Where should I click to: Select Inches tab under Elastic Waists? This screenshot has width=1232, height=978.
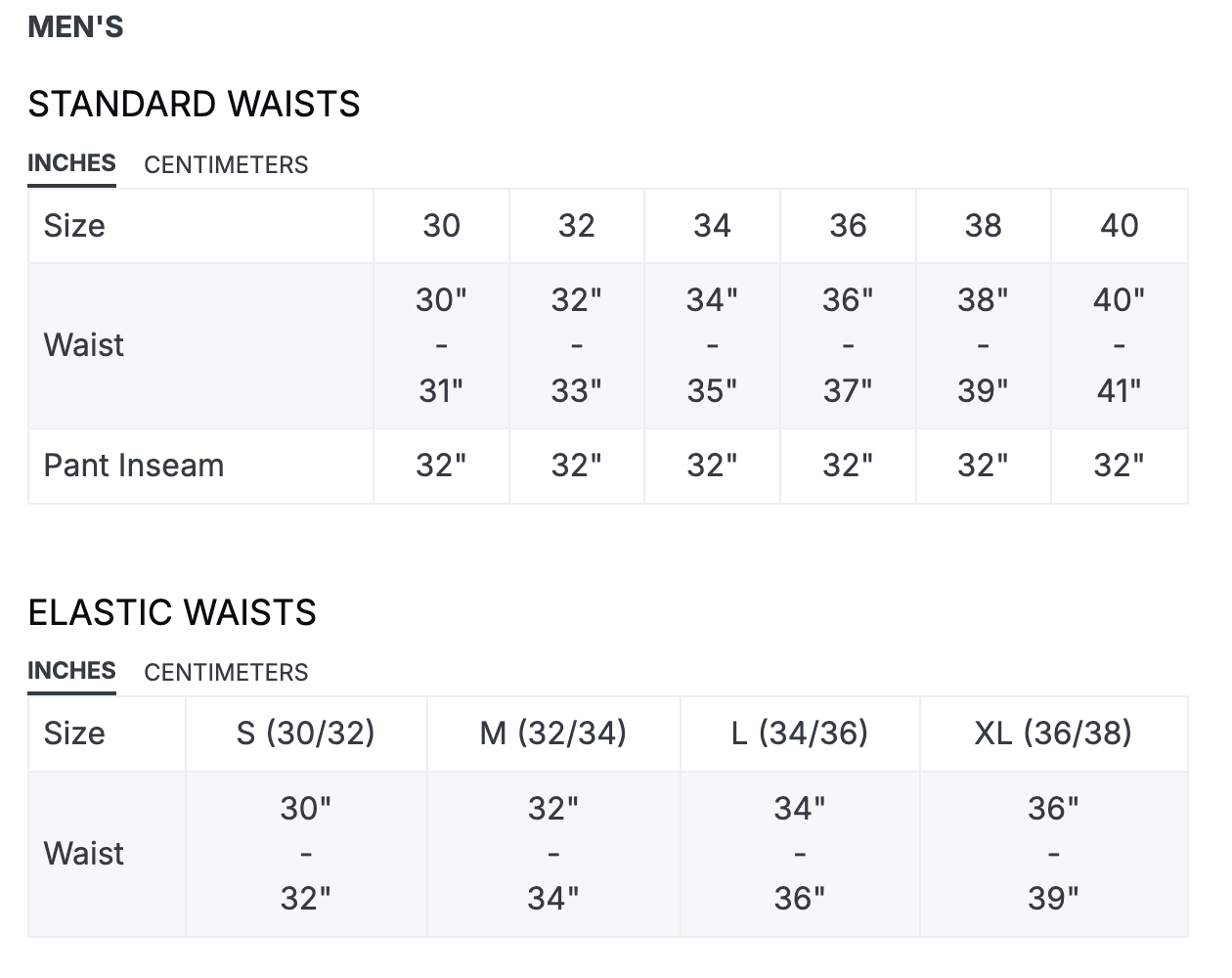point(71,671)
